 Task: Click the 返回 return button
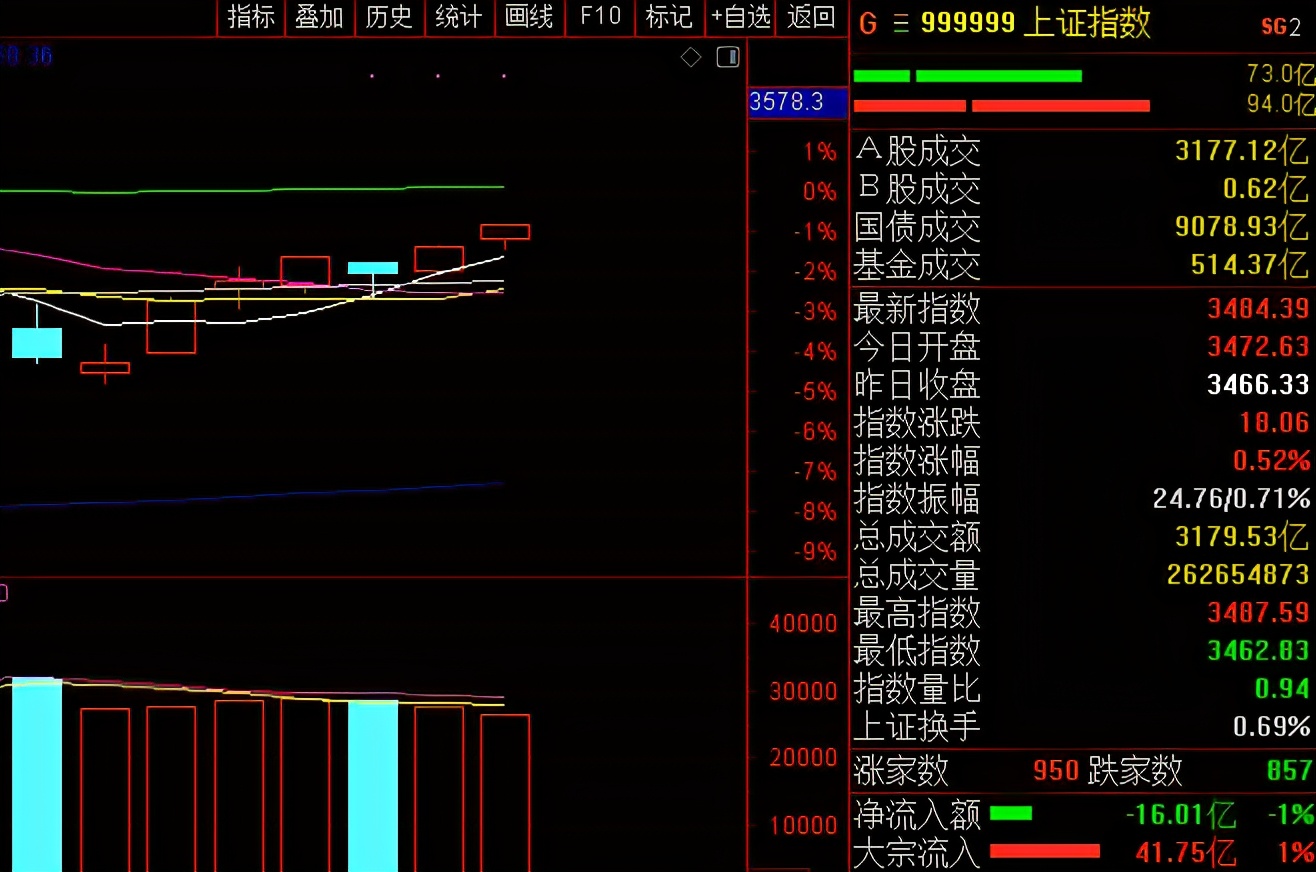coord(809,17)
